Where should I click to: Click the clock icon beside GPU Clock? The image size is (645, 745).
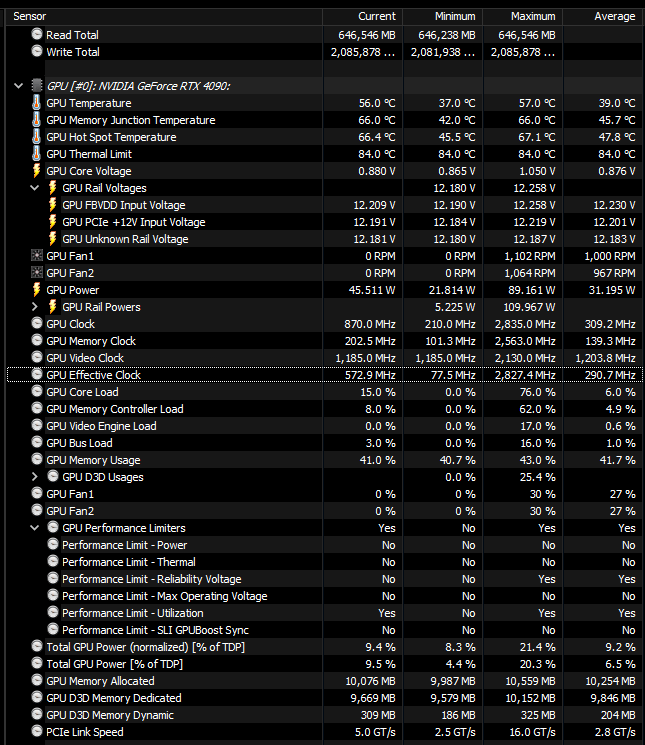click(37, 323)
